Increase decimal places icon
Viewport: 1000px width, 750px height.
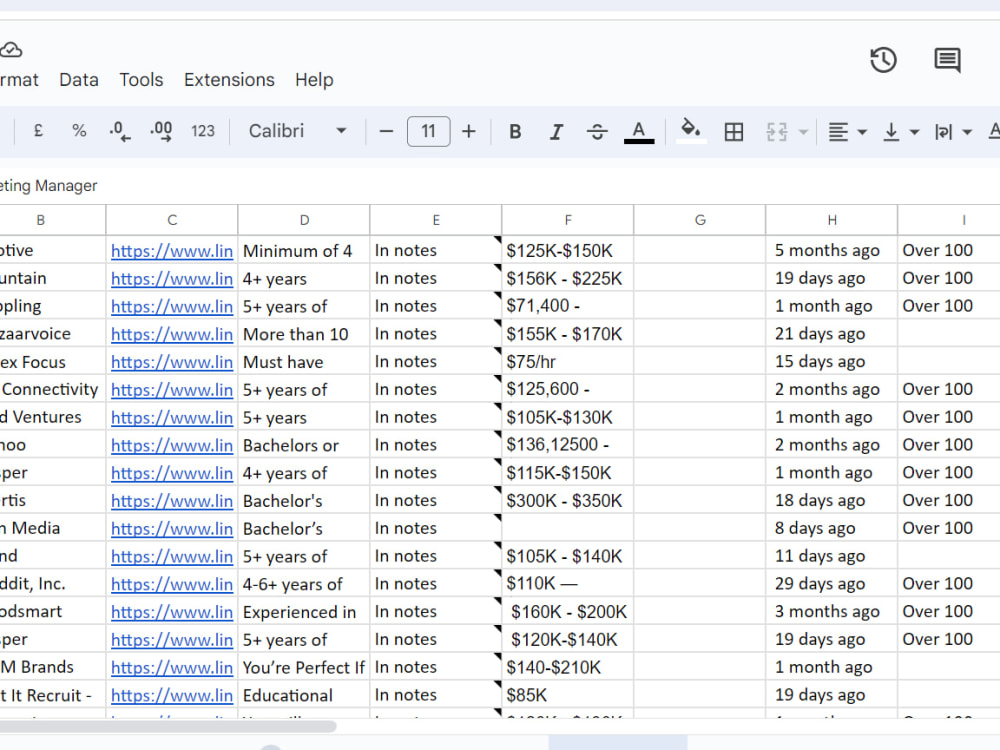[161, 131]
